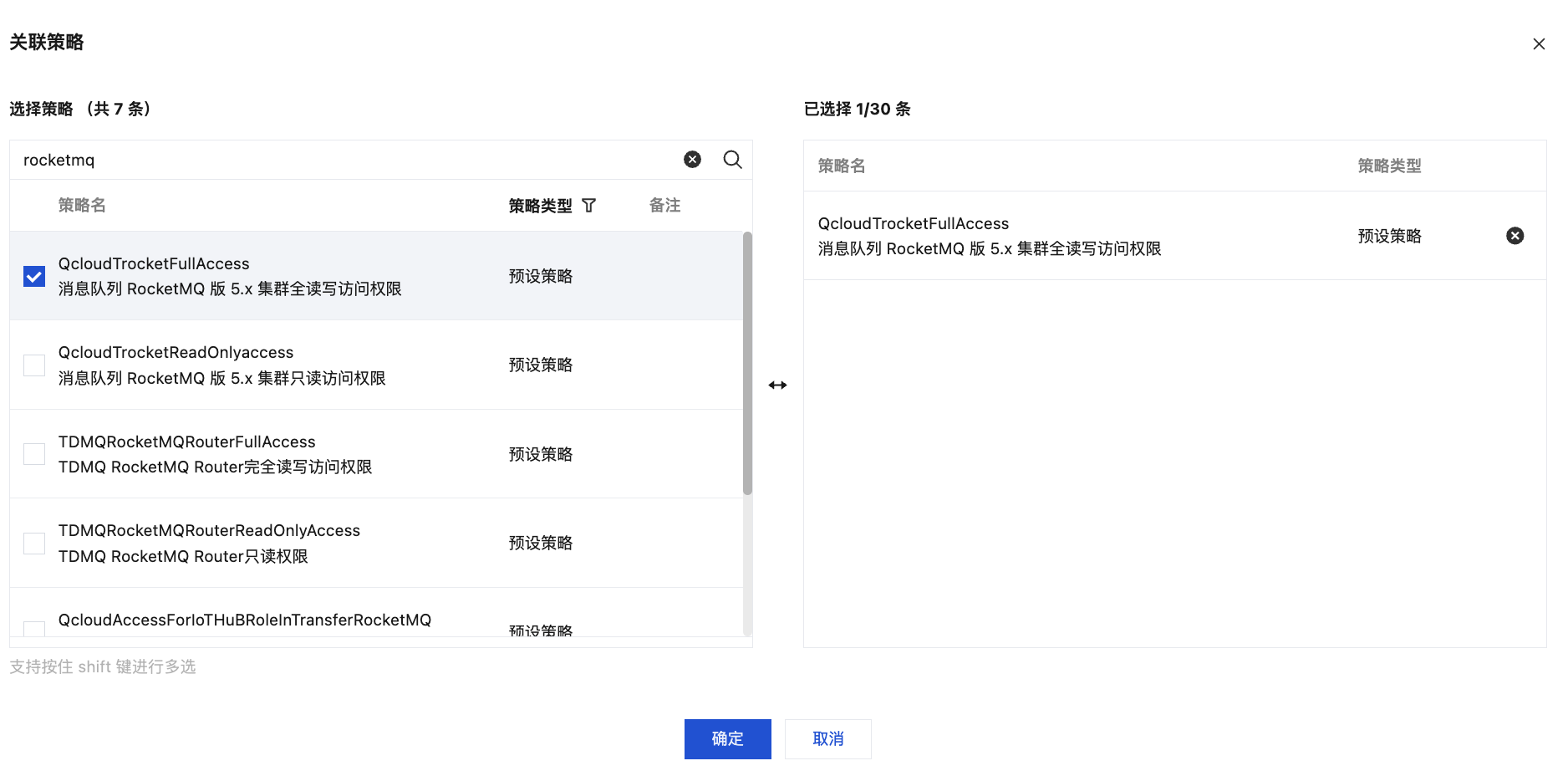Click the left list 策略名 column header
The height and width of the screenshot is (771, 1568).
pyautogui.click(x=82, y=206)
